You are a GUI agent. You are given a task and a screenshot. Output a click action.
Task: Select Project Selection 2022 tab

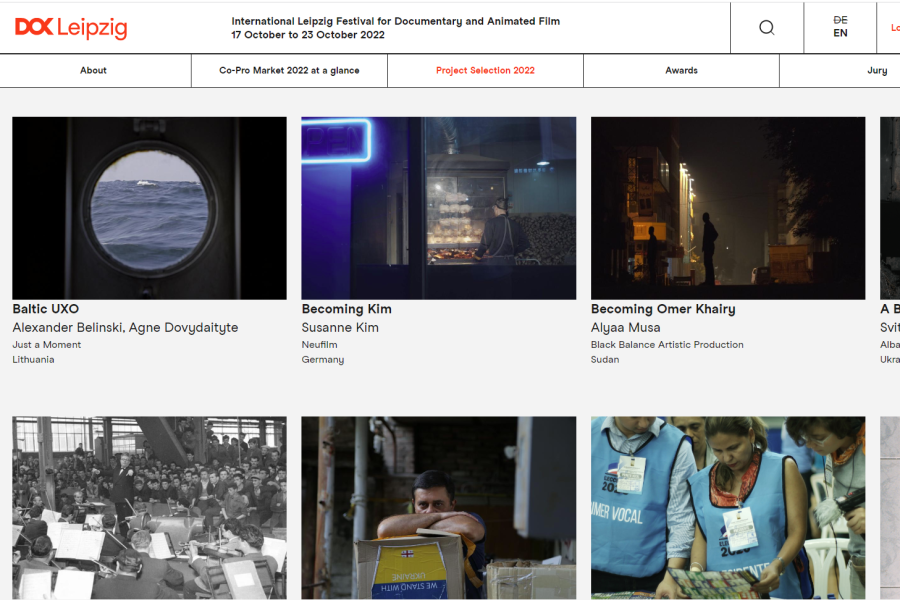[485, 71]
